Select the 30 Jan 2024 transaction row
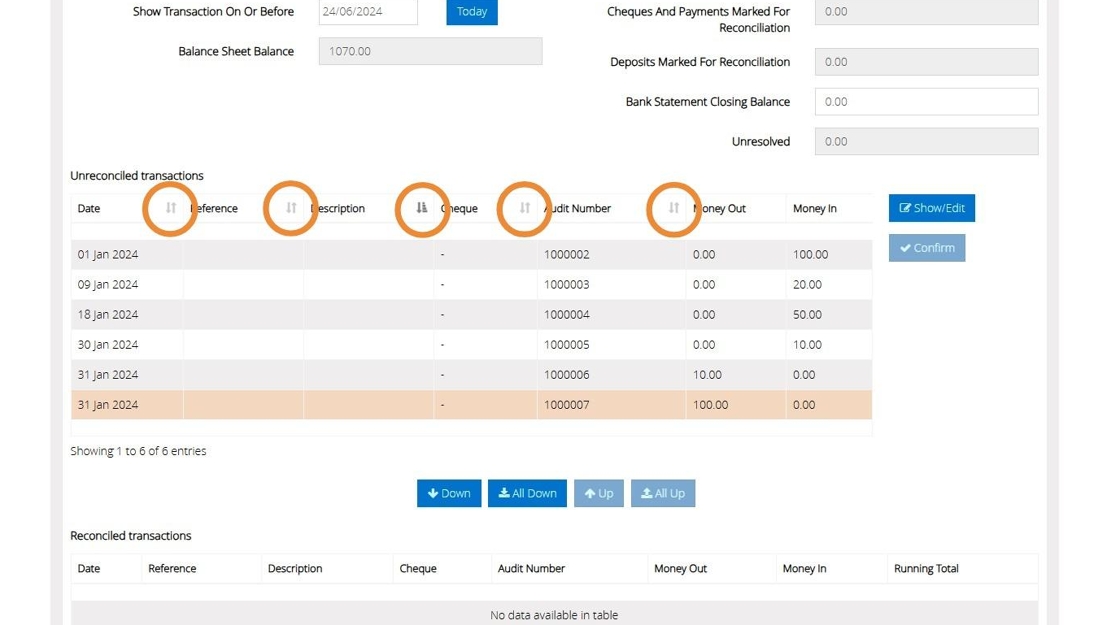This screenshot has width=1120, height=625. (471, 344)
